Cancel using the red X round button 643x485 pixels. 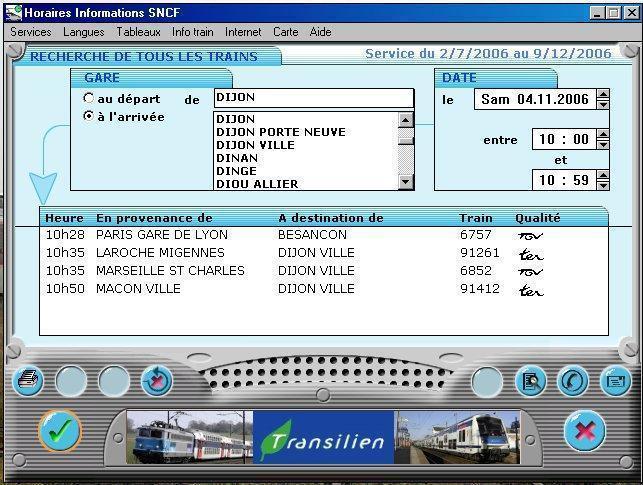(x=584, y=432)
